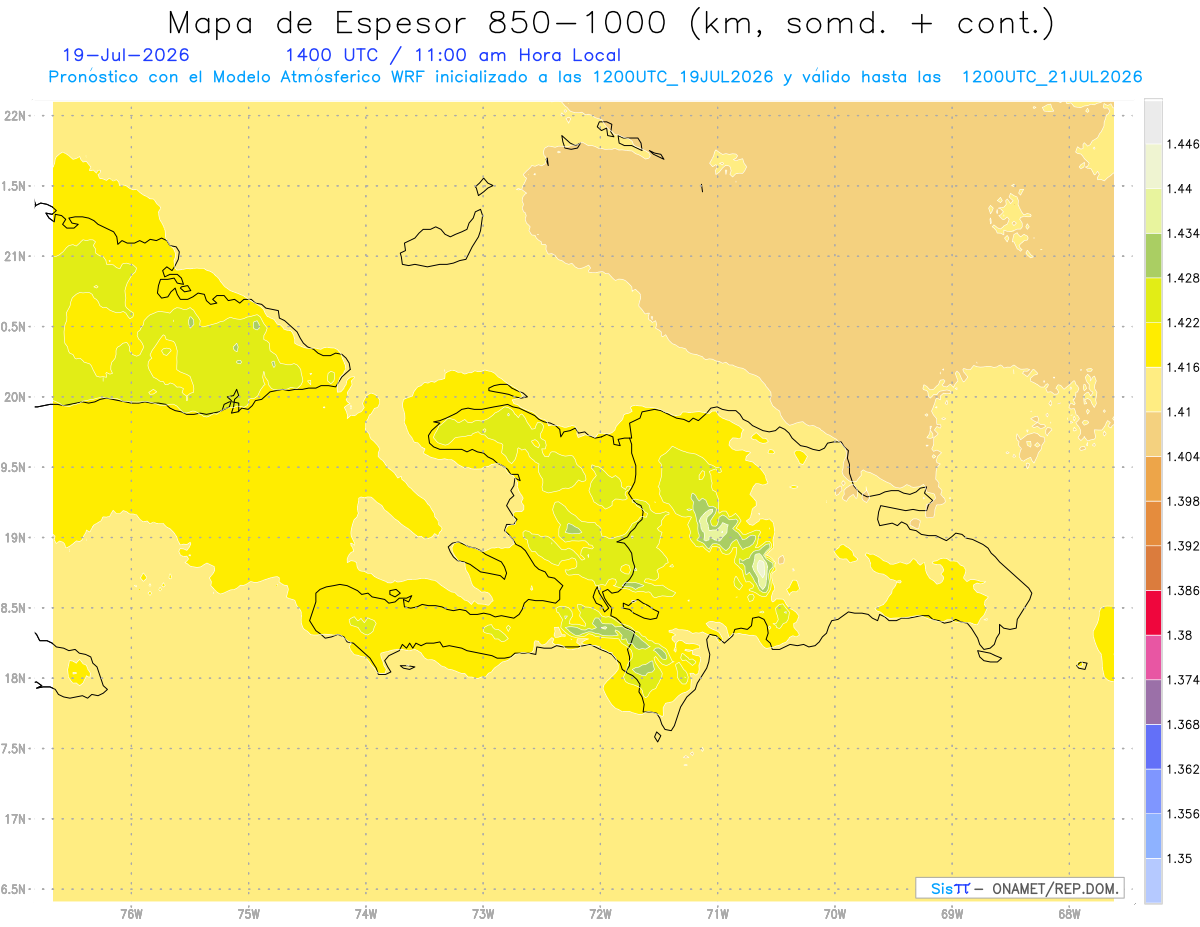The width and height of the screenshot is (1200, 927).
Task: Pick the purple color bar segment above 1.368
Action: (1153, 701)
